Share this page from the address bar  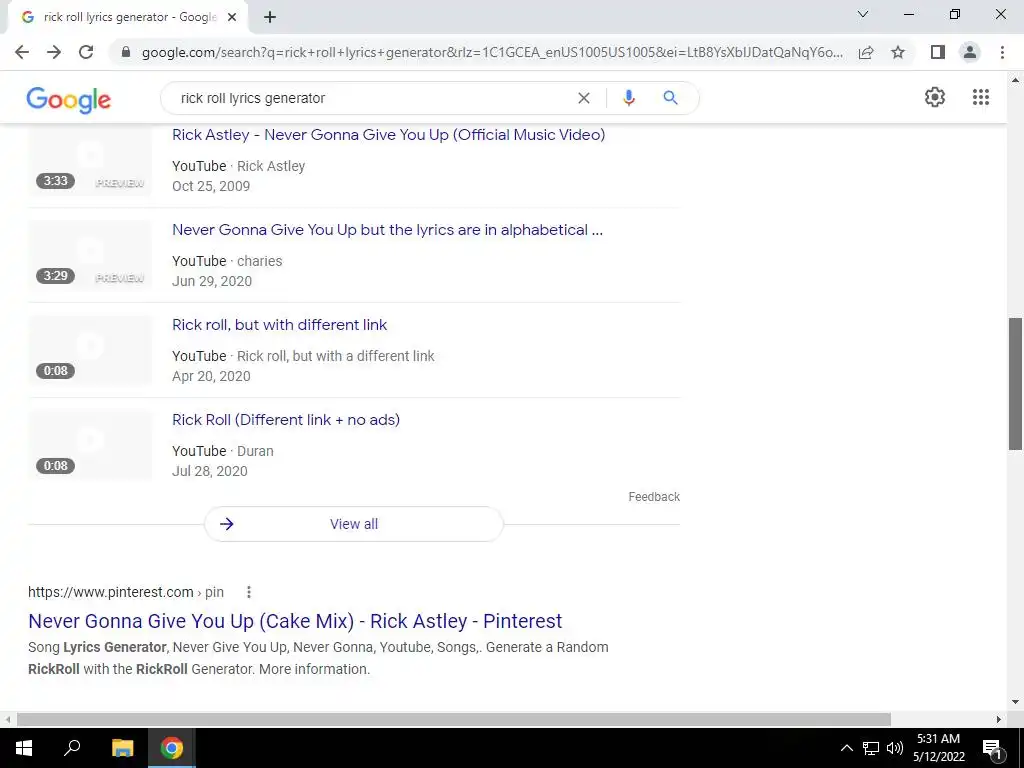pyautogui.click(x=866, y=52)
